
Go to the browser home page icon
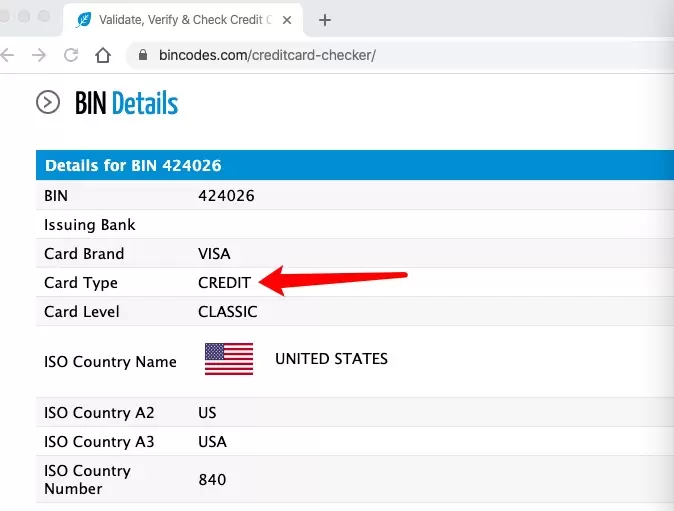coord(103,55)
